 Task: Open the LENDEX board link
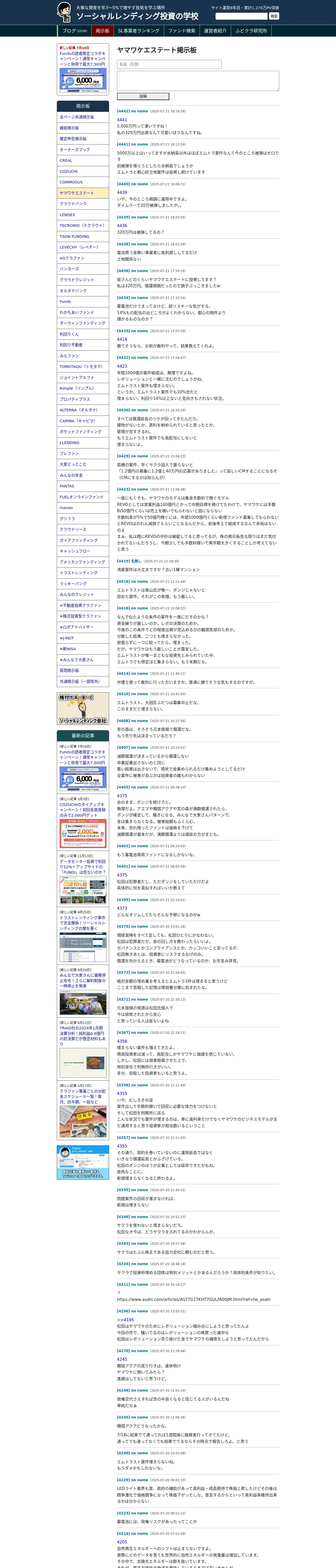(83, 215)
